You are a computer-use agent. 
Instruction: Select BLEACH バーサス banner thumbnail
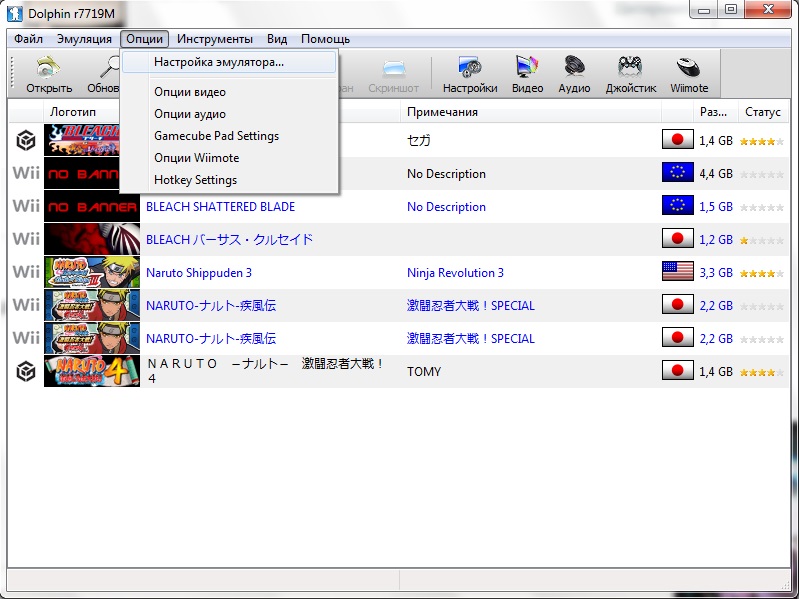[92, 239]
